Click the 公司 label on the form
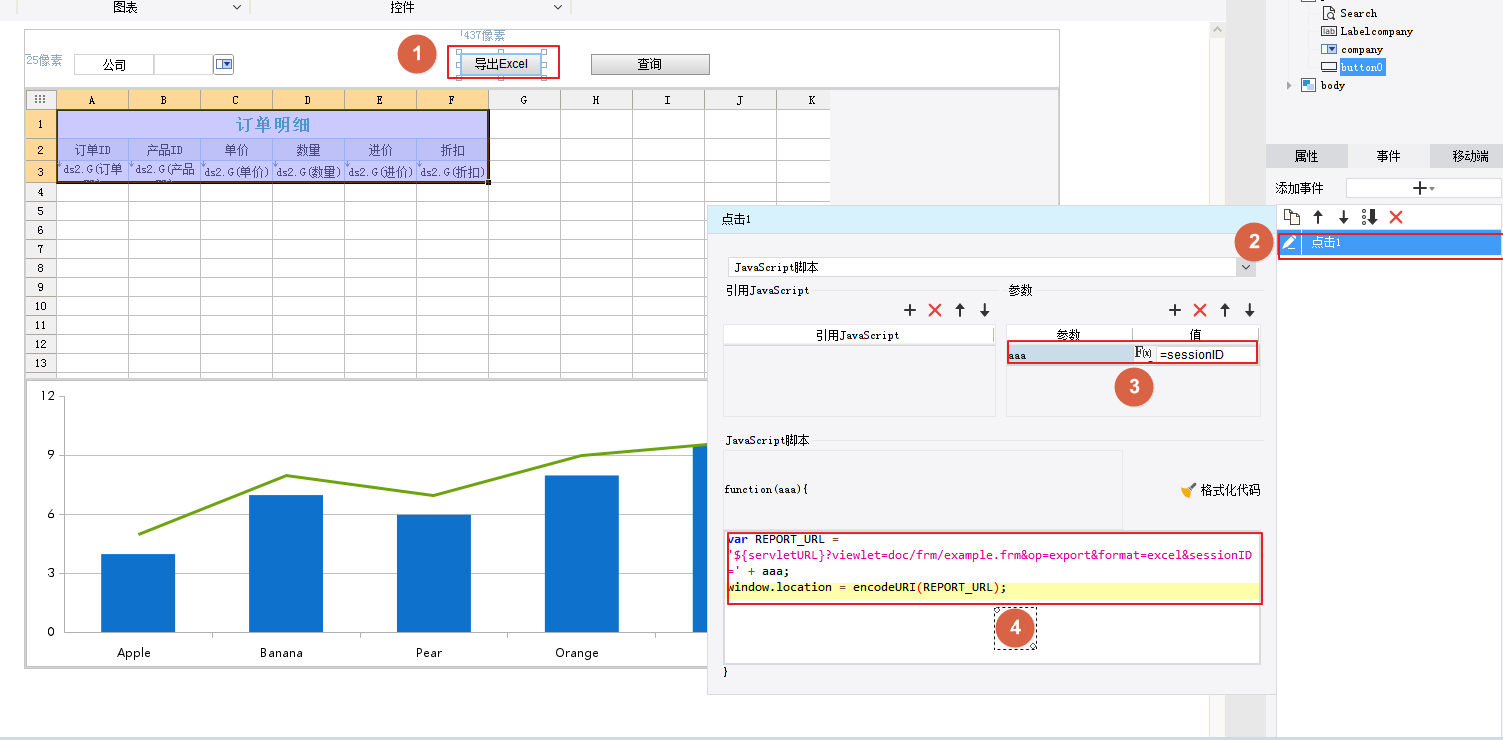Viewport: 1503px width, 740px height. [x=114, y=65]
